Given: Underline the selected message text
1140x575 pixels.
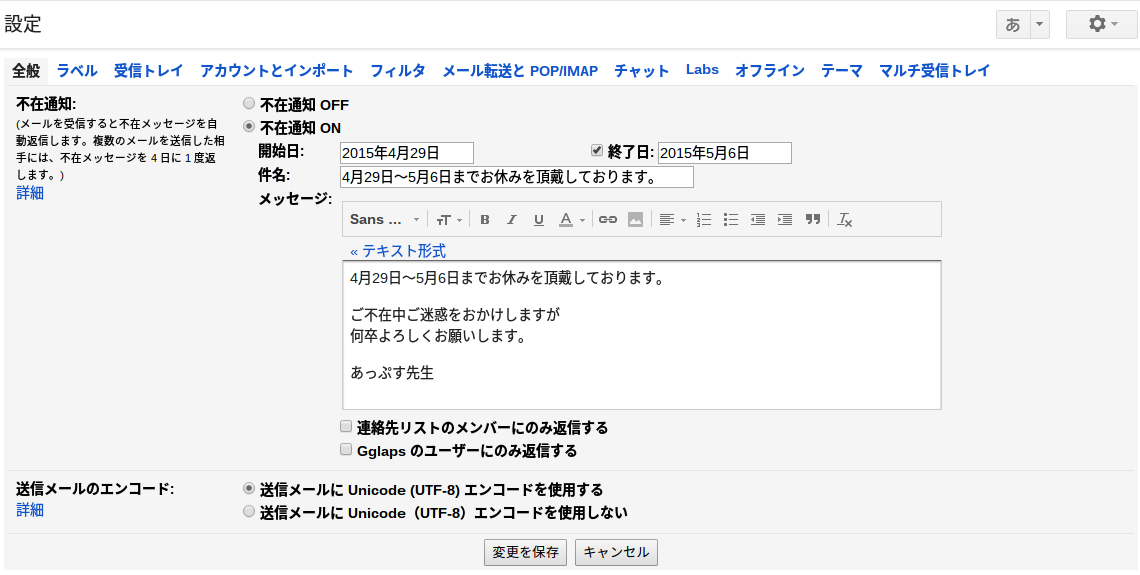Looking at the screenshot, I should 539,220.
